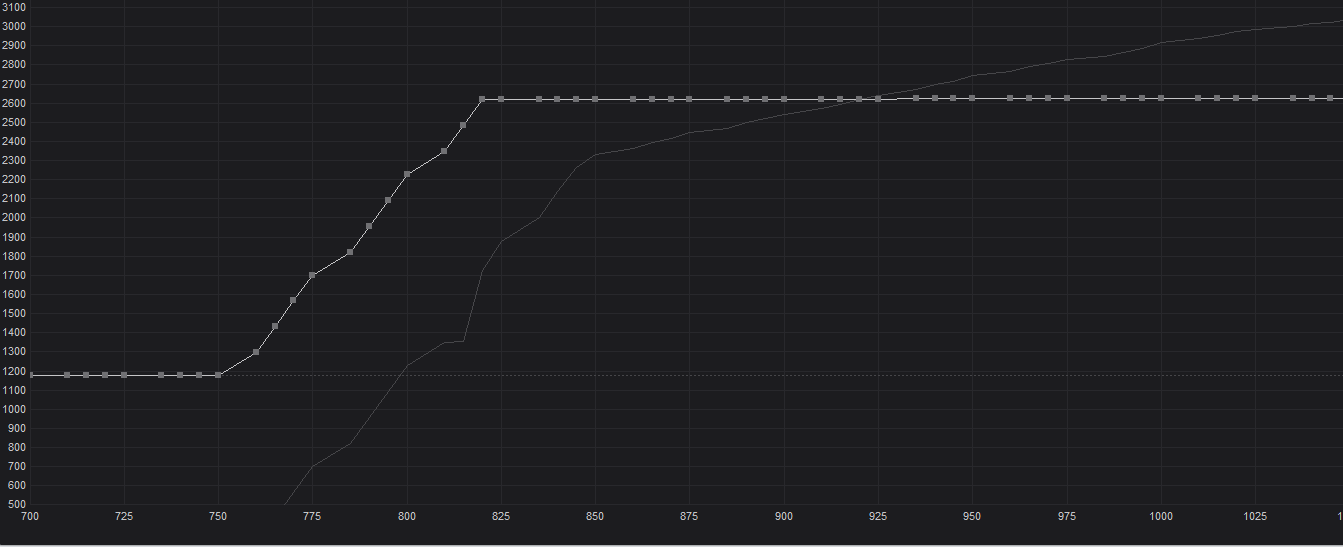The height and width of the screenshot is (547, 1343).
Task: Select the plateau curve point at 1025 mV
Action: (1255, 98)
